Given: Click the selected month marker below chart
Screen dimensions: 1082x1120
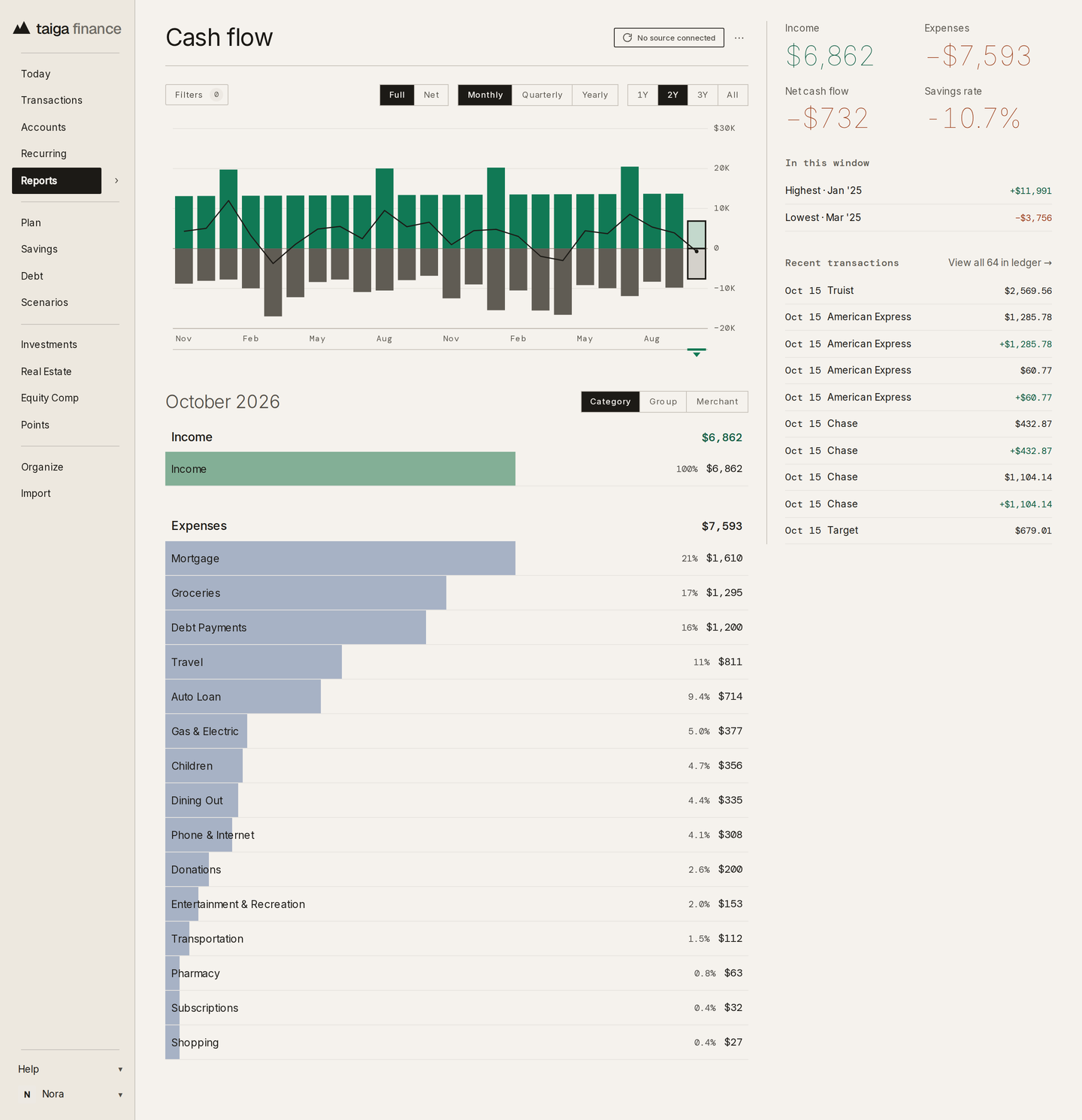Looking at the screenshot, I should [697, 353].
